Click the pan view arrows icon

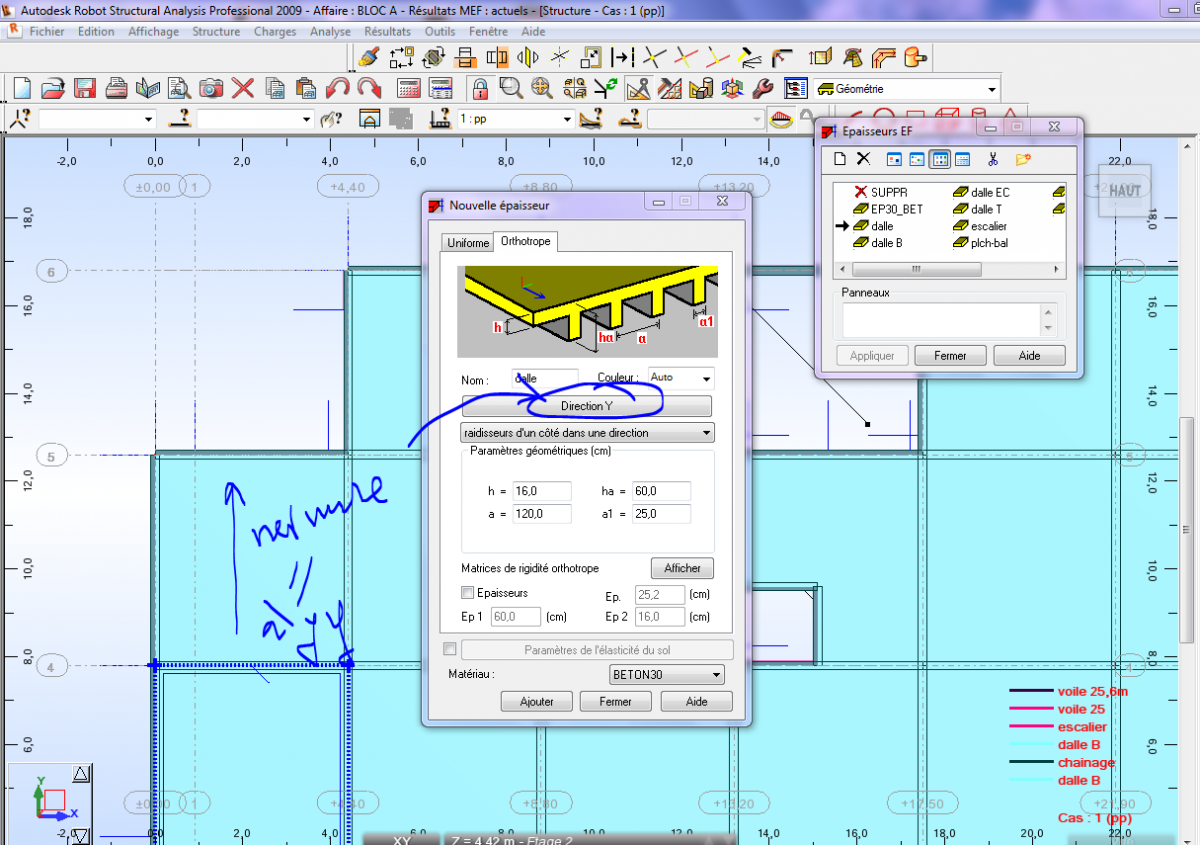tap(542, 88)
